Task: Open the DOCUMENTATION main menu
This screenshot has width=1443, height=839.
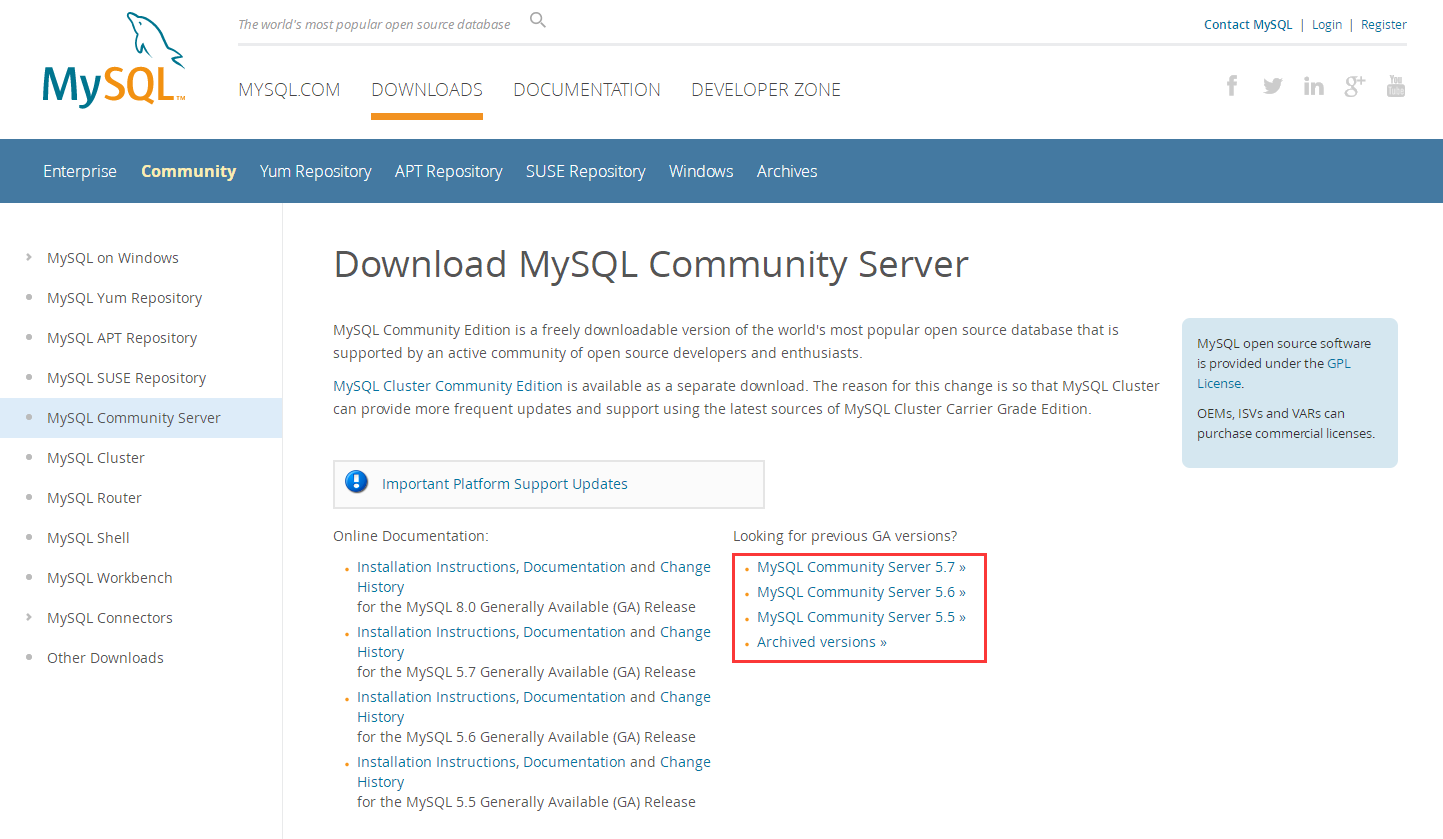Action: point(586,90)
